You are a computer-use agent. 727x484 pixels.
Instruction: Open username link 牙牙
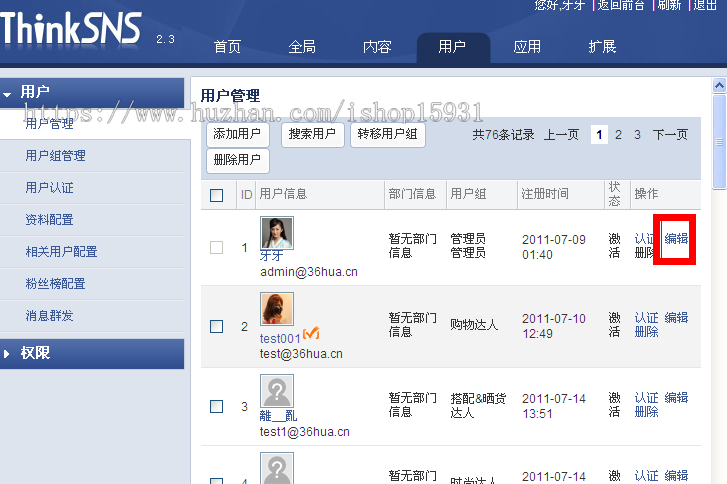point(272,256)
